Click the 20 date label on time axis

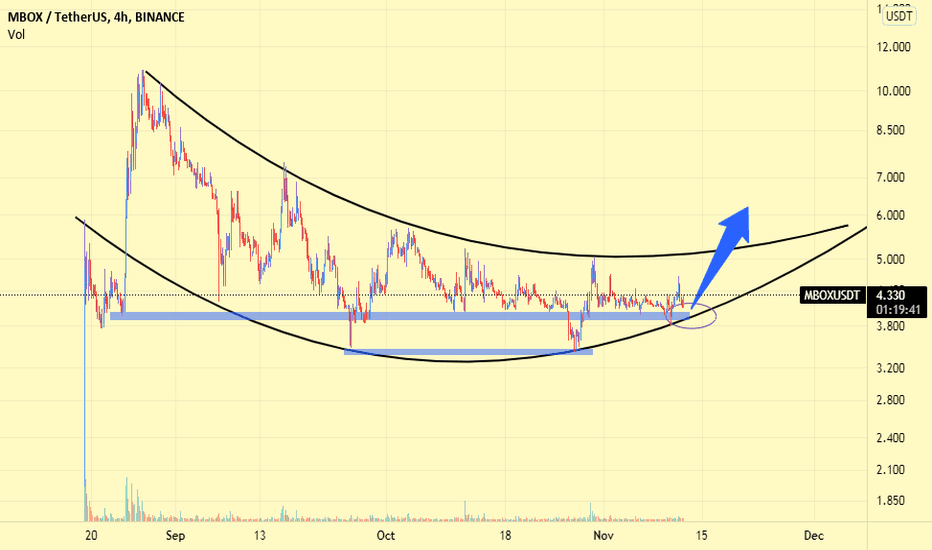(x=91, y=536)
